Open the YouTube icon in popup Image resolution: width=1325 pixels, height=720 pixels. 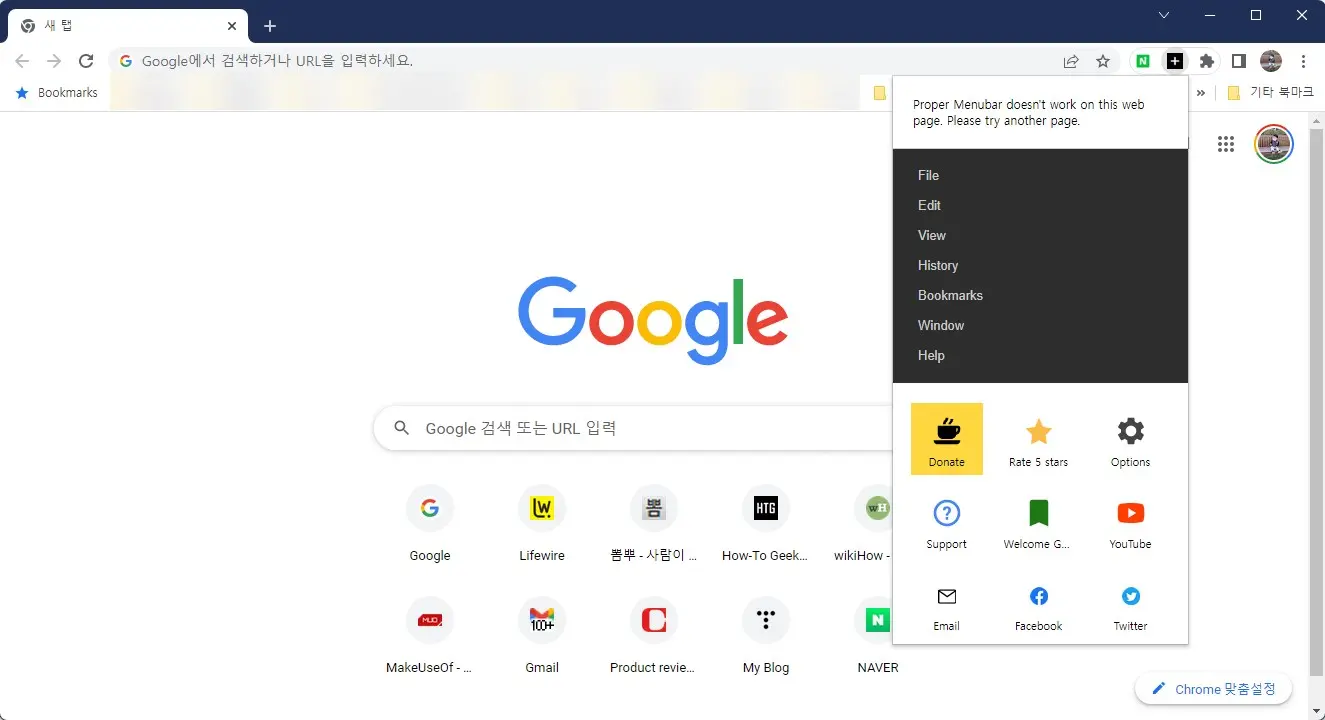click(1130, 513)
